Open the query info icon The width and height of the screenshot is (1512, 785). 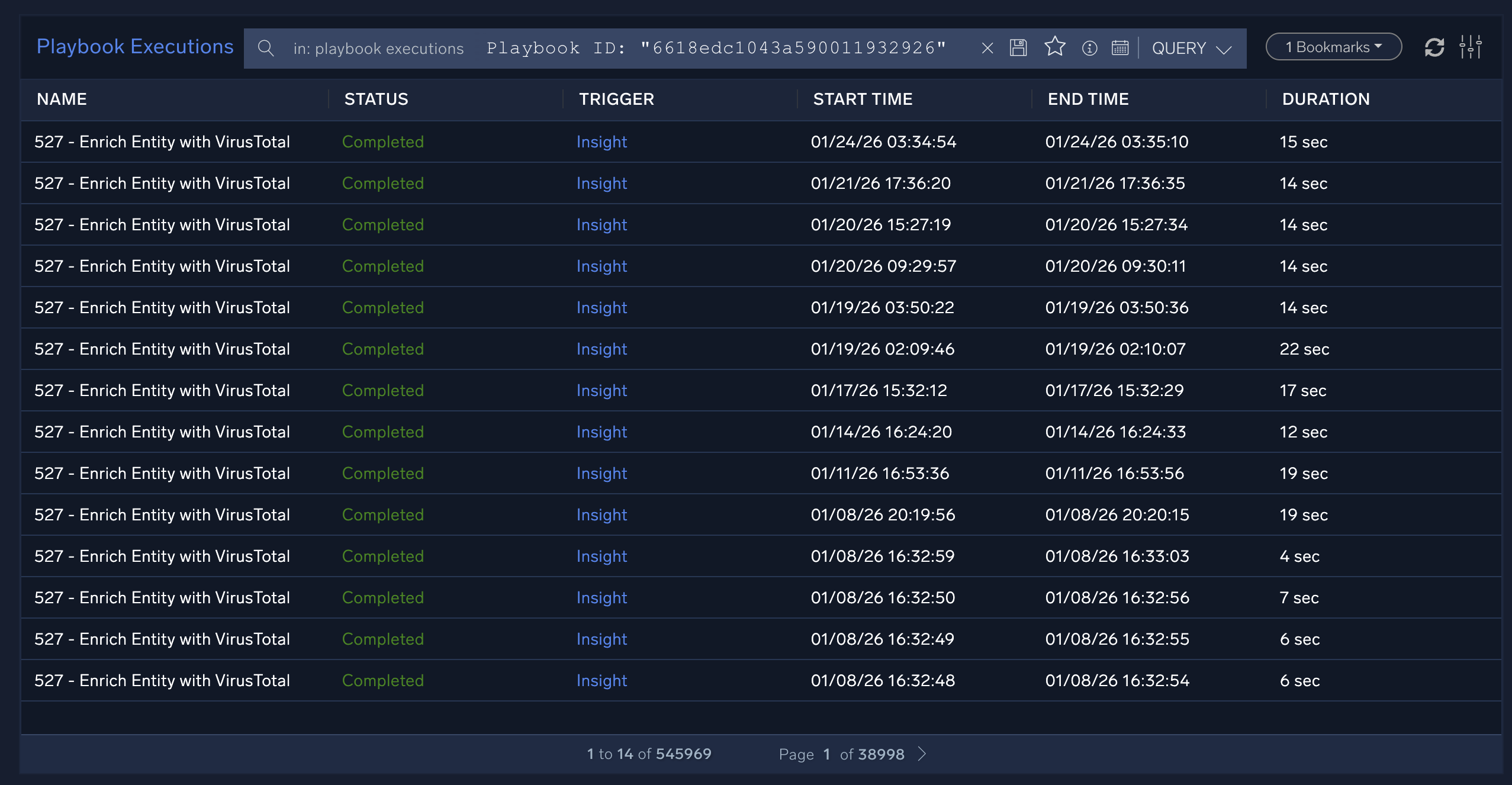(x=1089, y=48)
